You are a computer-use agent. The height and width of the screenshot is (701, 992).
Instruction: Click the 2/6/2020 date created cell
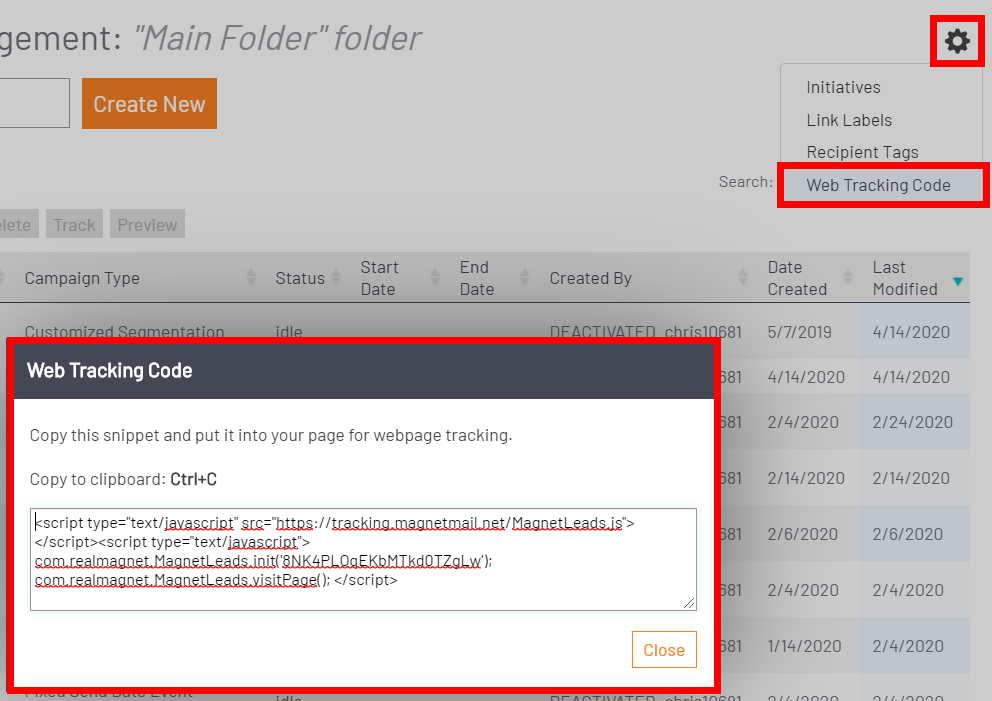pos(802,534)
